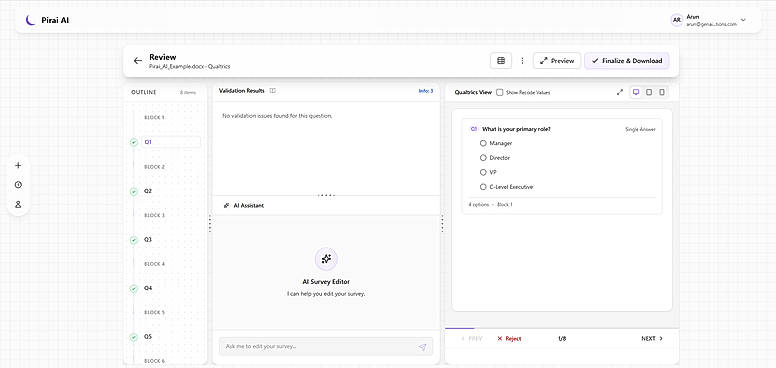Viewport: 776px width, 368px height.
Task: Click the green check beside Q2
Action: coord(134,191)
